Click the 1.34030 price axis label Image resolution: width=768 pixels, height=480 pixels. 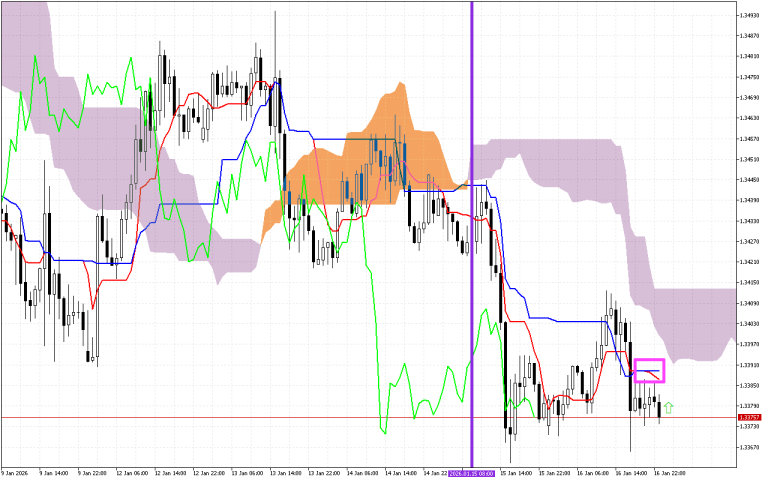tap(750, 324)
